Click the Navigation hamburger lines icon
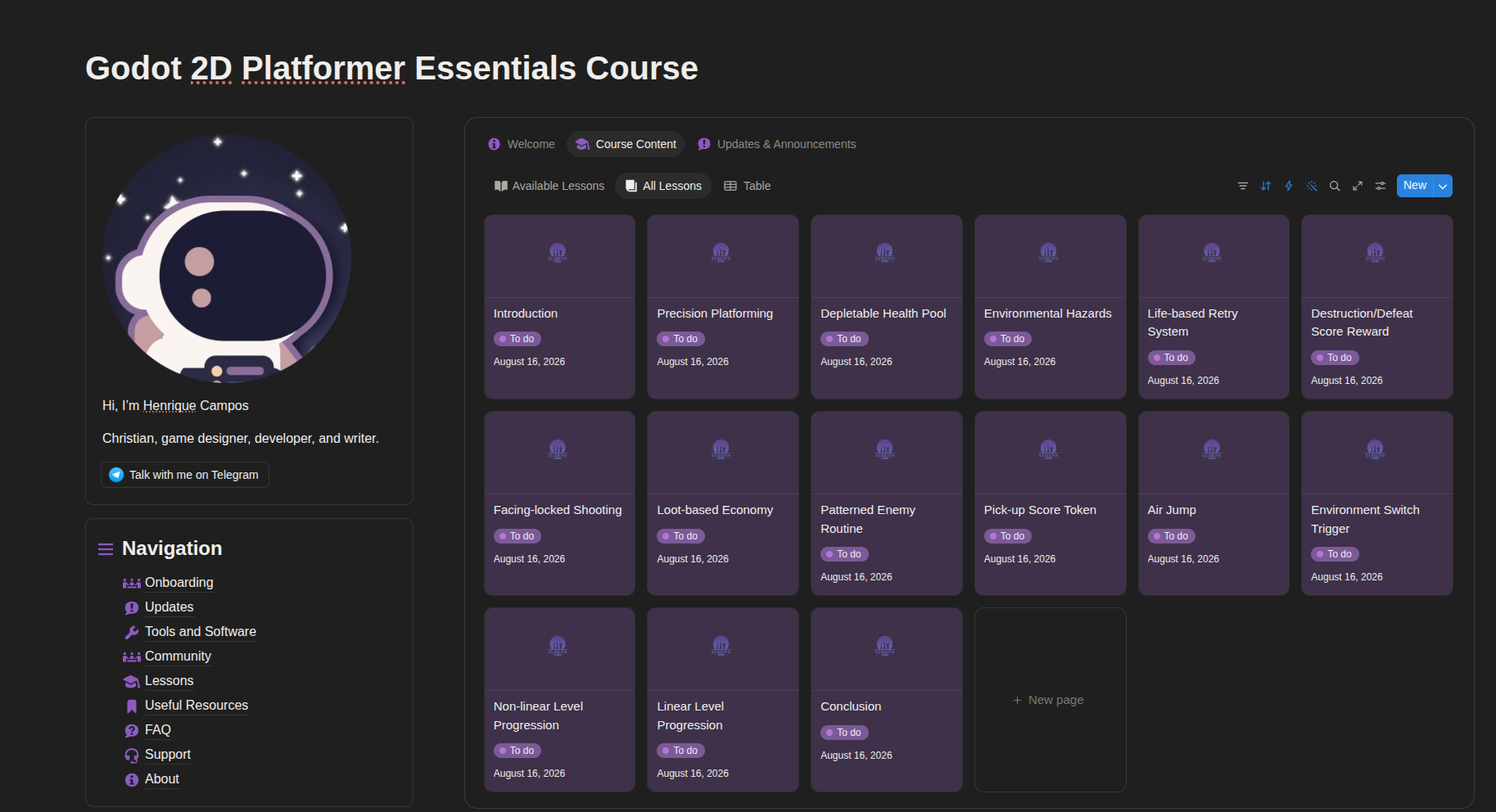 tap(106, 549)
